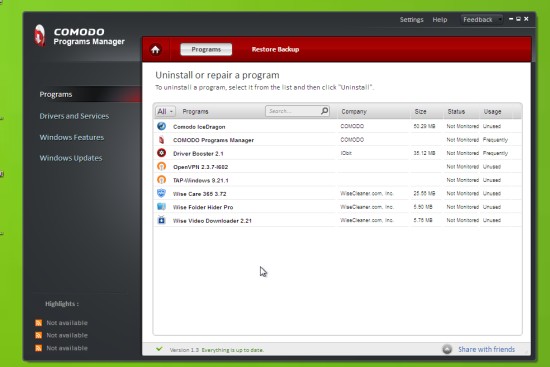Sort by the Size column header
This screenshot has height=367, width=550.
click(421, 112)
